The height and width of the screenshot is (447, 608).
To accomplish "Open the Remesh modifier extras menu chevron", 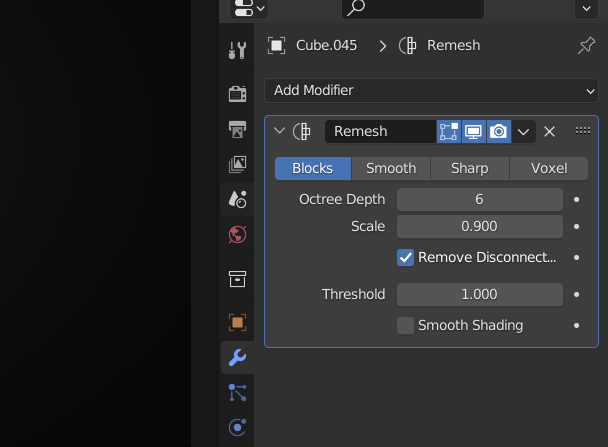I will click(523, 132).
